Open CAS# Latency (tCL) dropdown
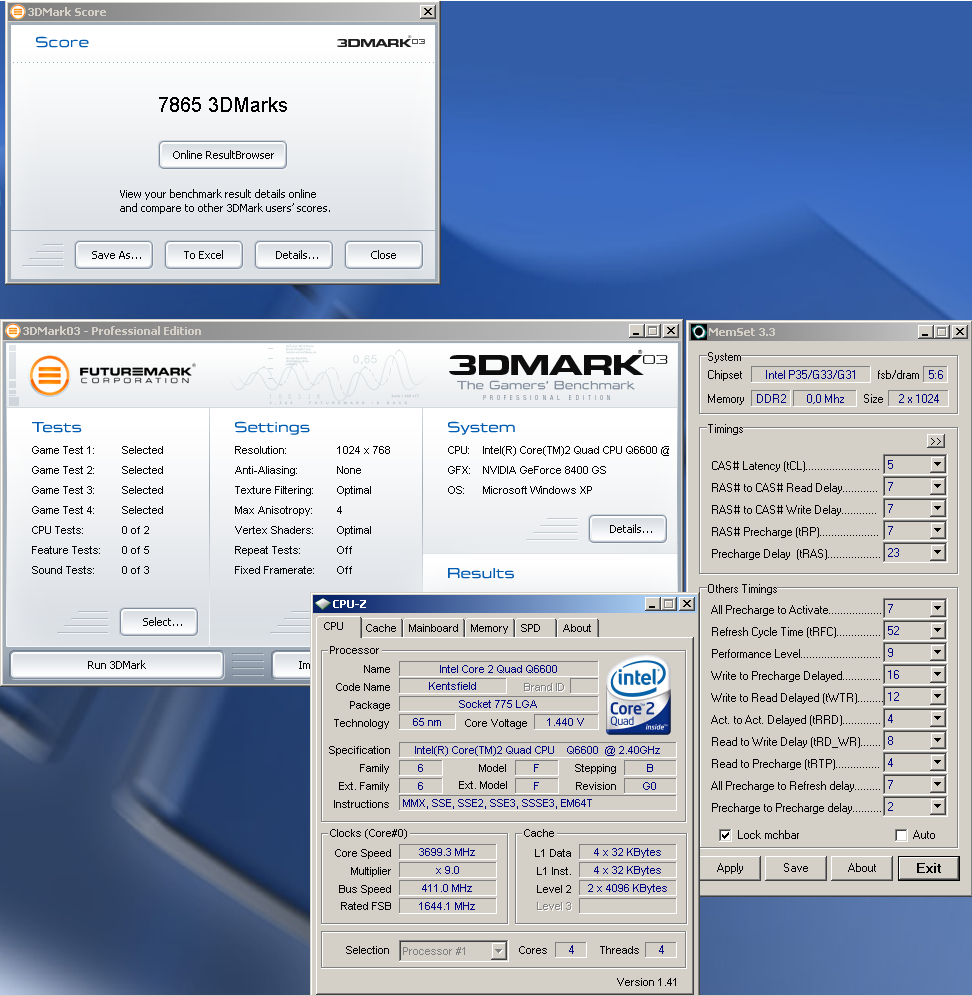 pyautogui.click(x=937, y=465)
